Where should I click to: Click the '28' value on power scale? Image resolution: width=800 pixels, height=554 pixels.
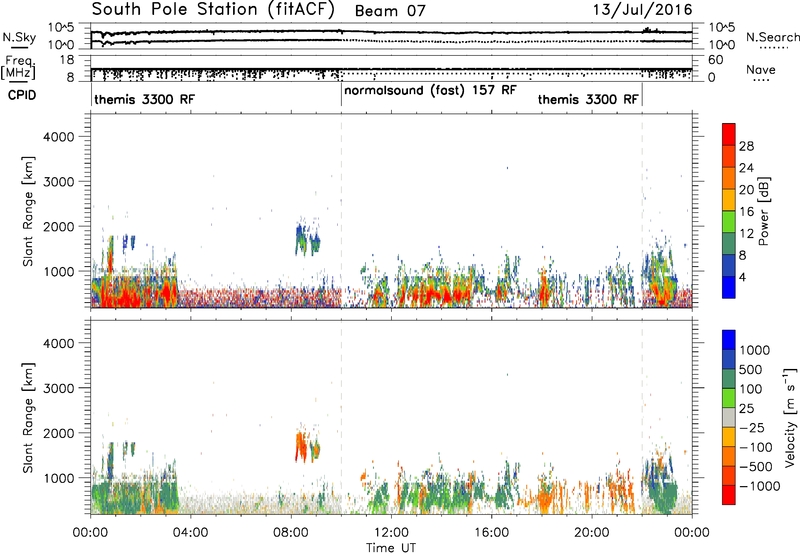tap(746, 146)
